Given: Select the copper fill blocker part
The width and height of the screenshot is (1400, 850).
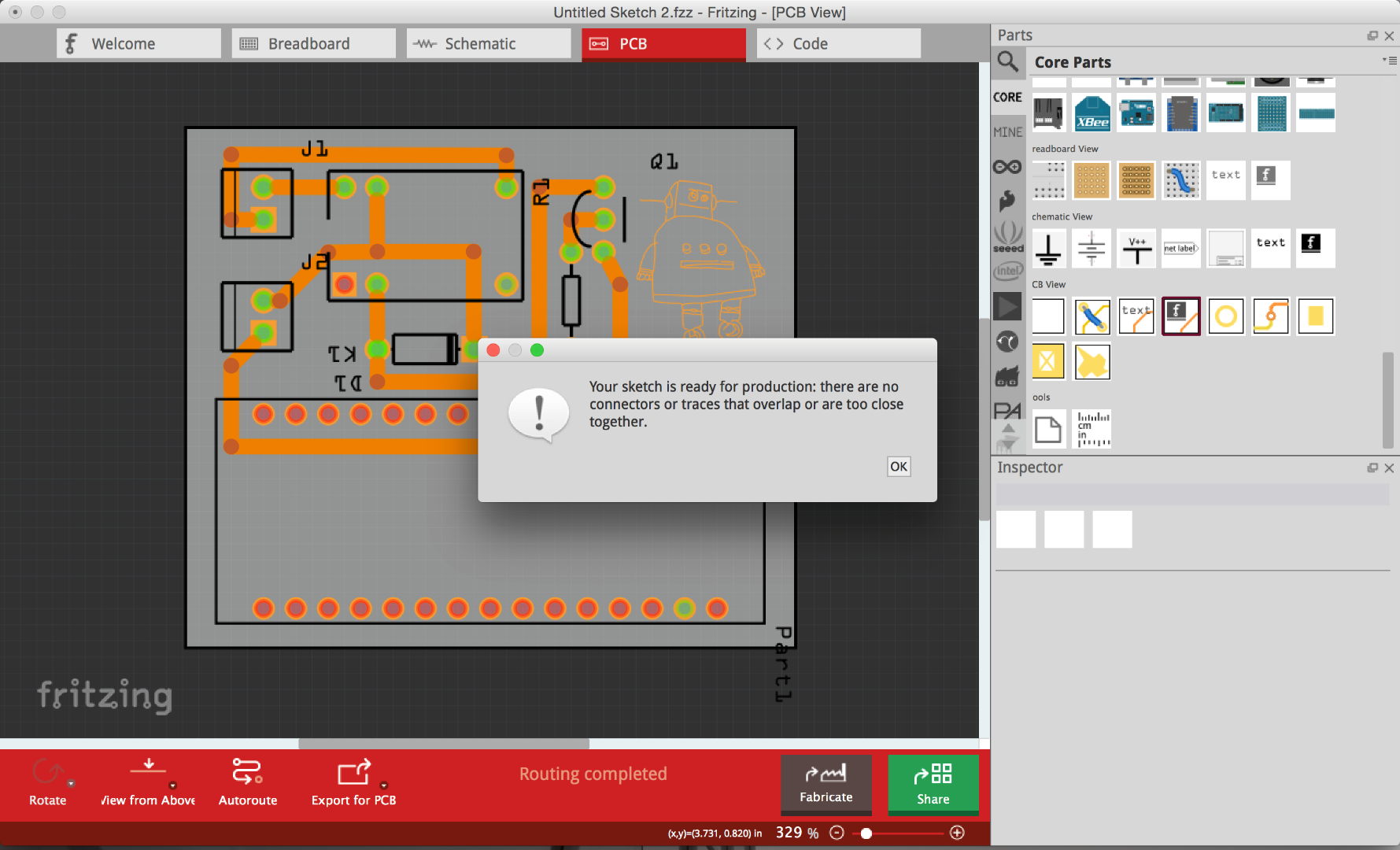Looking at the screenshot, I should click(x=1048, y=361).
